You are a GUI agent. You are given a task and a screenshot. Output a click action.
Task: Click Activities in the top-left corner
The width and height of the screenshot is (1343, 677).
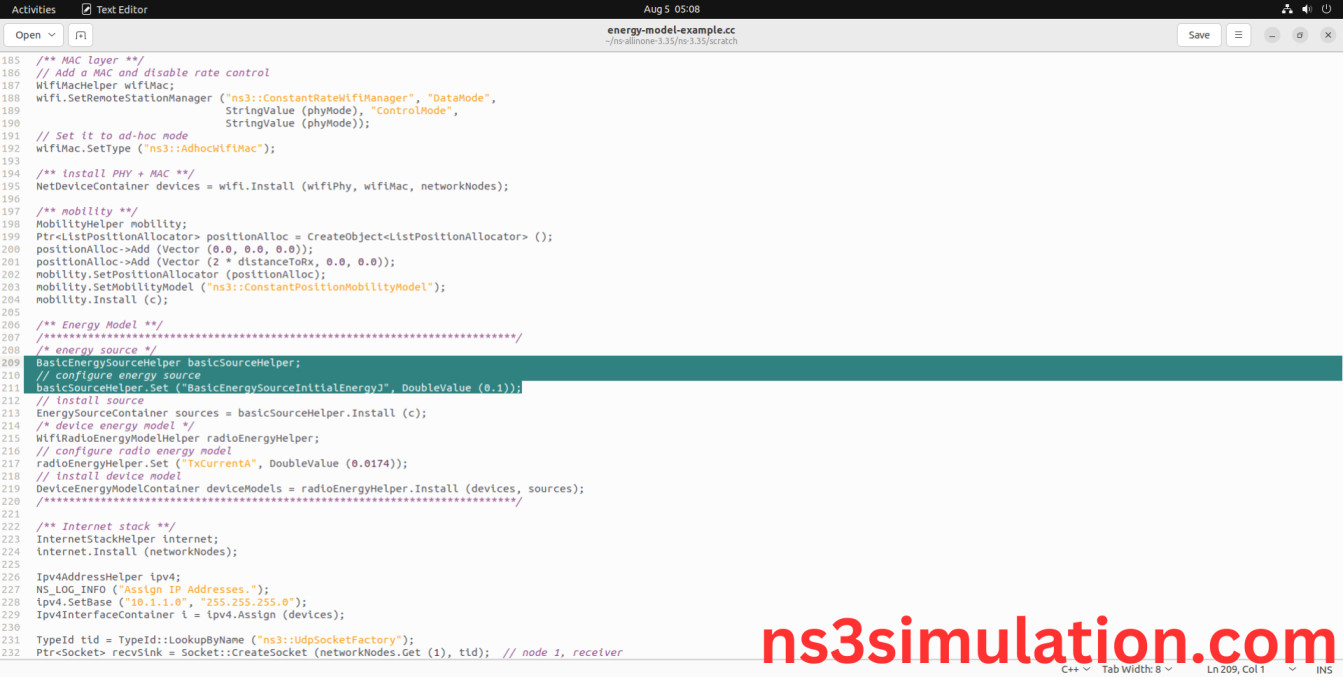coord(33,9)
